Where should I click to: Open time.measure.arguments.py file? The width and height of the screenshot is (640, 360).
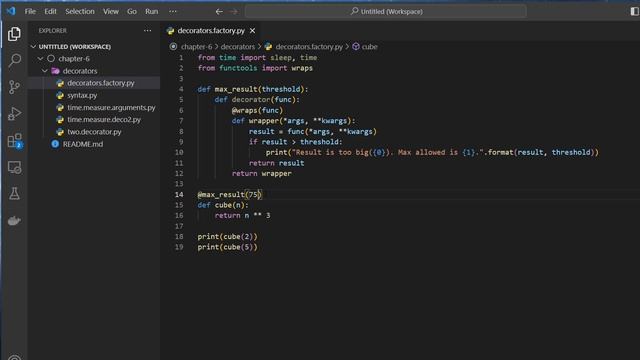tap(111, 107)
